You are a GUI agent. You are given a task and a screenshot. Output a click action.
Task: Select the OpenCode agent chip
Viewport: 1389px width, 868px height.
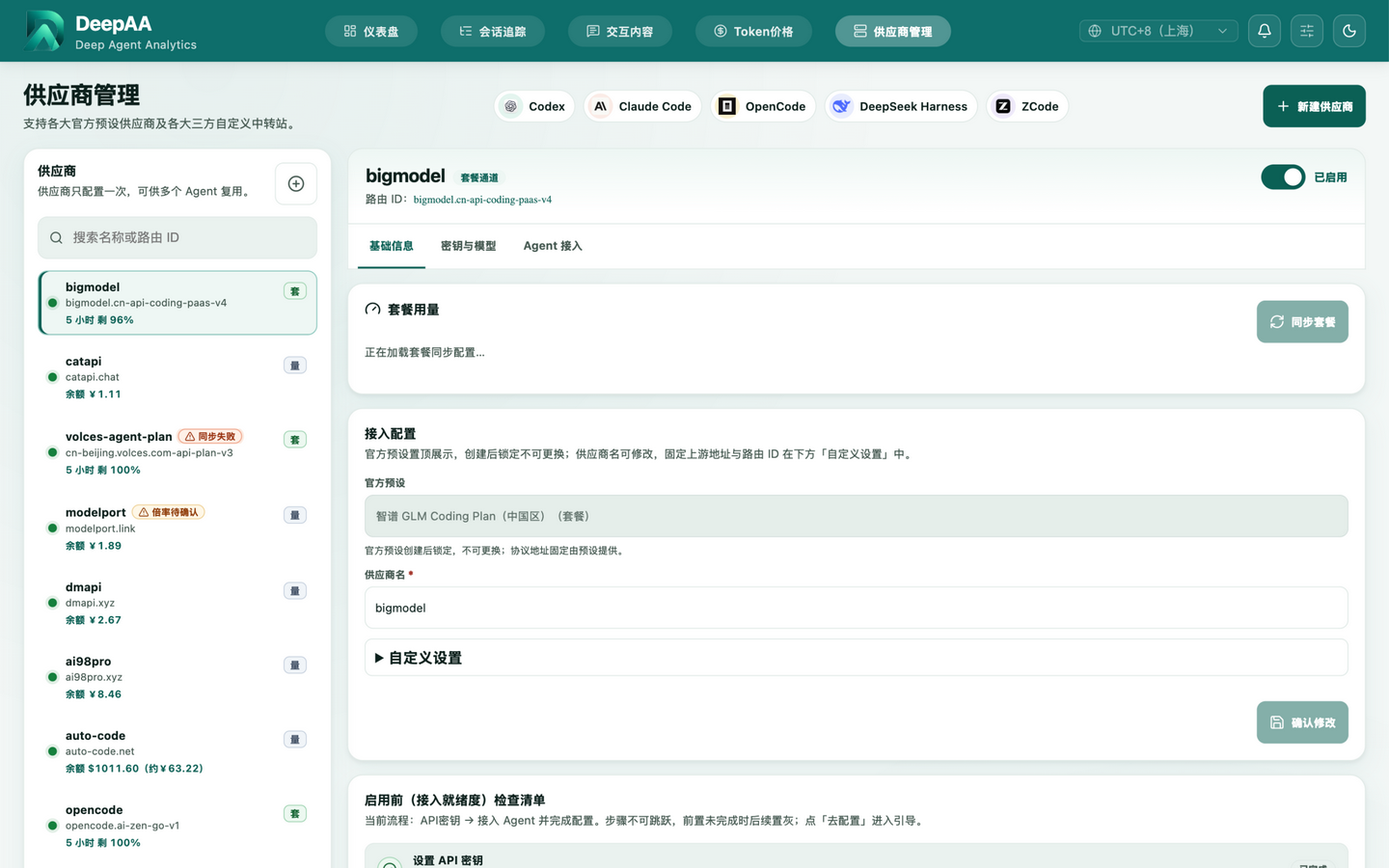point(763,106)
